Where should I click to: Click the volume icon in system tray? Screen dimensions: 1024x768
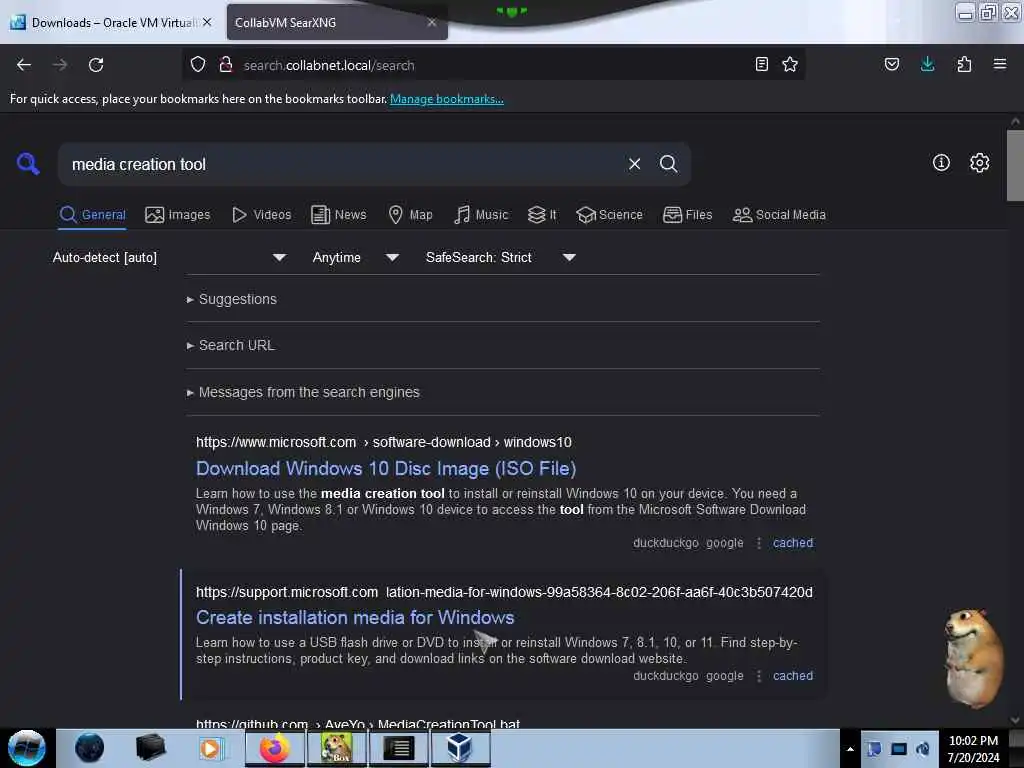(x=923, y=749)
